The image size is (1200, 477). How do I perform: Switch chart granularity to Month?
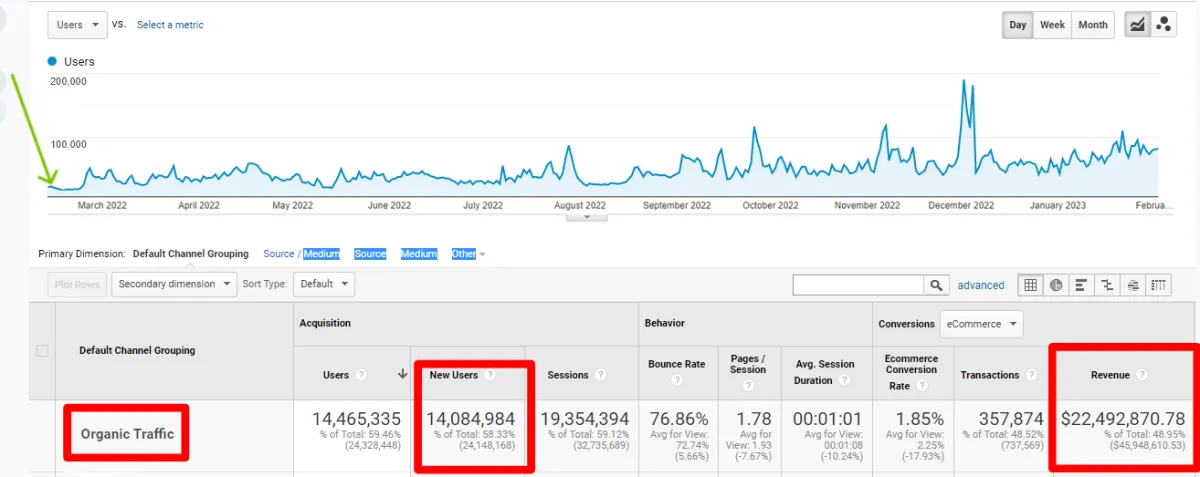tap(1093, 25)
